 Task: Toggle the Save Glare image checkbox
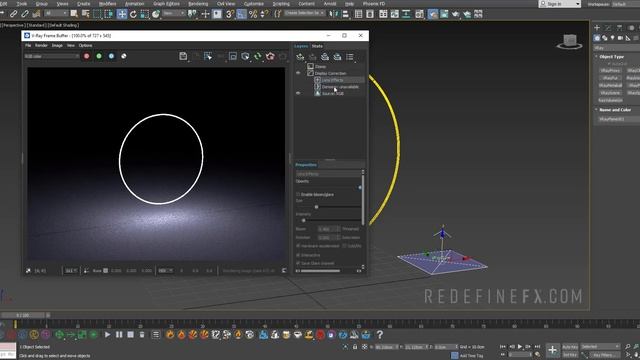point(298,263)
